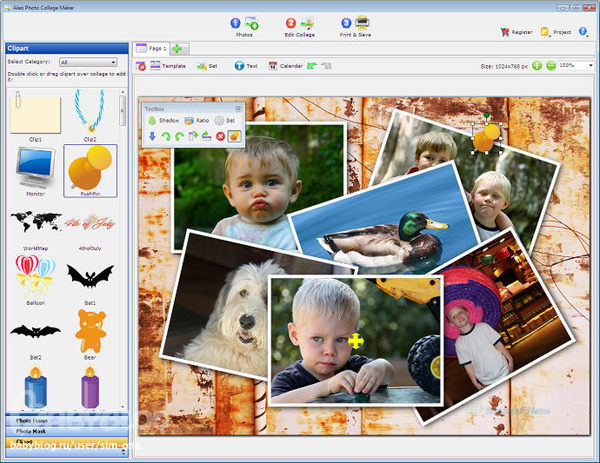Zoom in with the green plus button

(537, 66)
